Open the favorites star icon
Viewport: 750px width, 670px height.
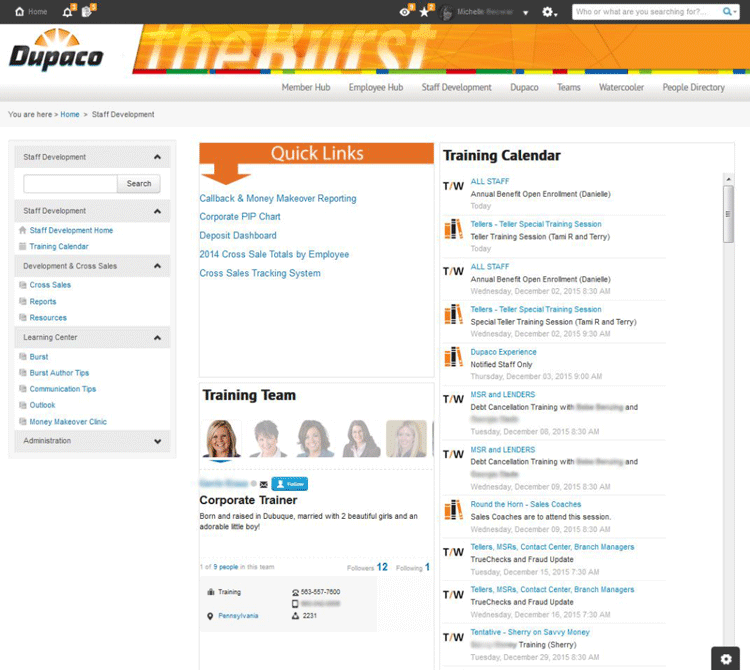pyautogui.click(x=424, y=11)
